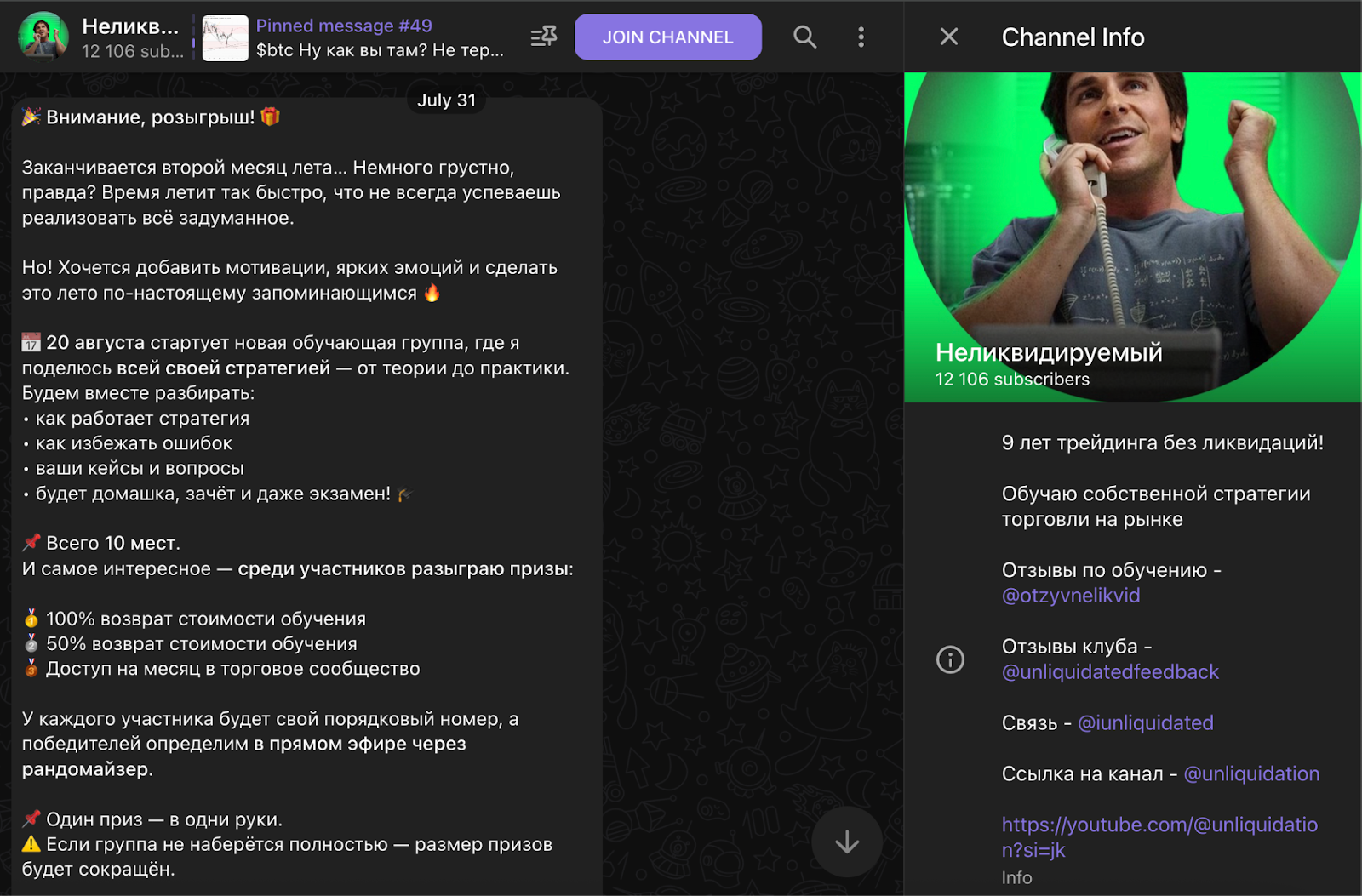Click the large channel profile photo

(1133, 237)
